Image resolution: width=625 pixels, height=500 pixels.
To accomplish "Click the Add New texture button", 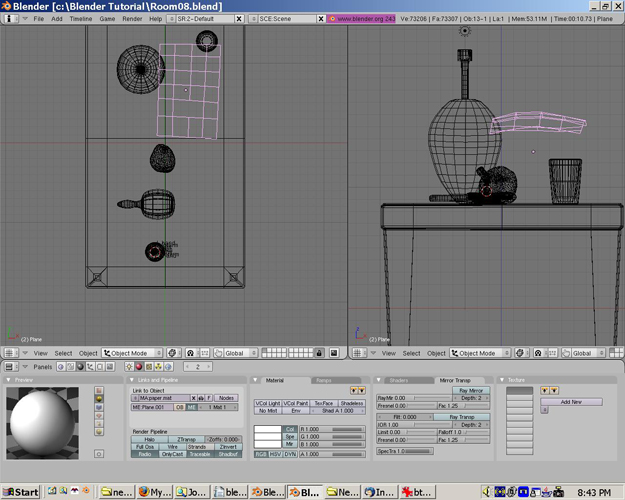I will click(x=570, y=401).
